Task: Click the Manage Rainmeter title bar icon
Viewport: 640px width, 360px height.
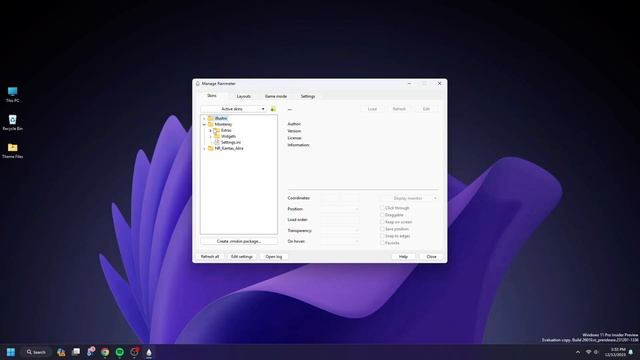Action: coord(198,83)
